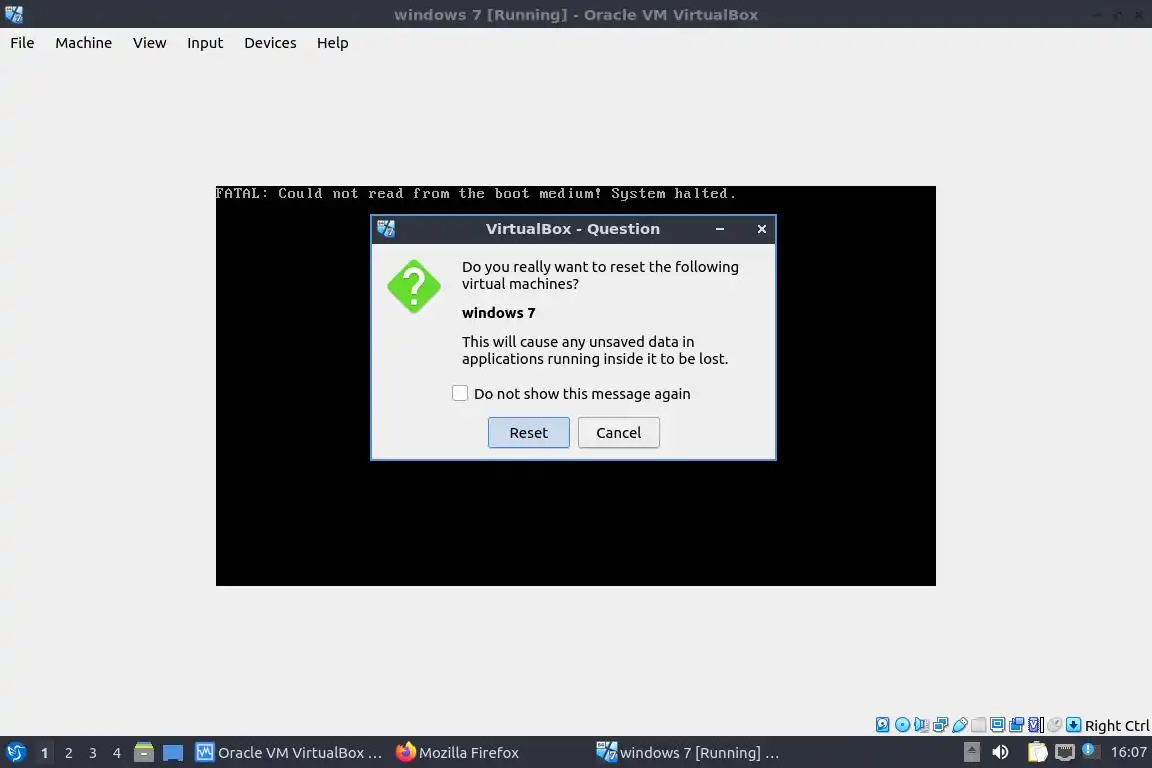Click the show desktop taskbar icon

(x=173, y=753)
